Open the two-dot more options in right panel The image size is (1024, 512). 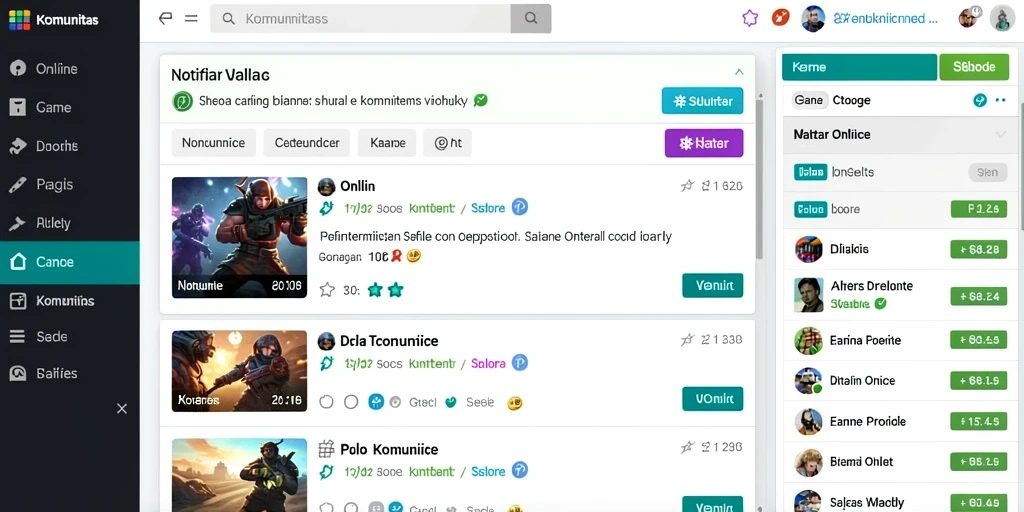1000,101
